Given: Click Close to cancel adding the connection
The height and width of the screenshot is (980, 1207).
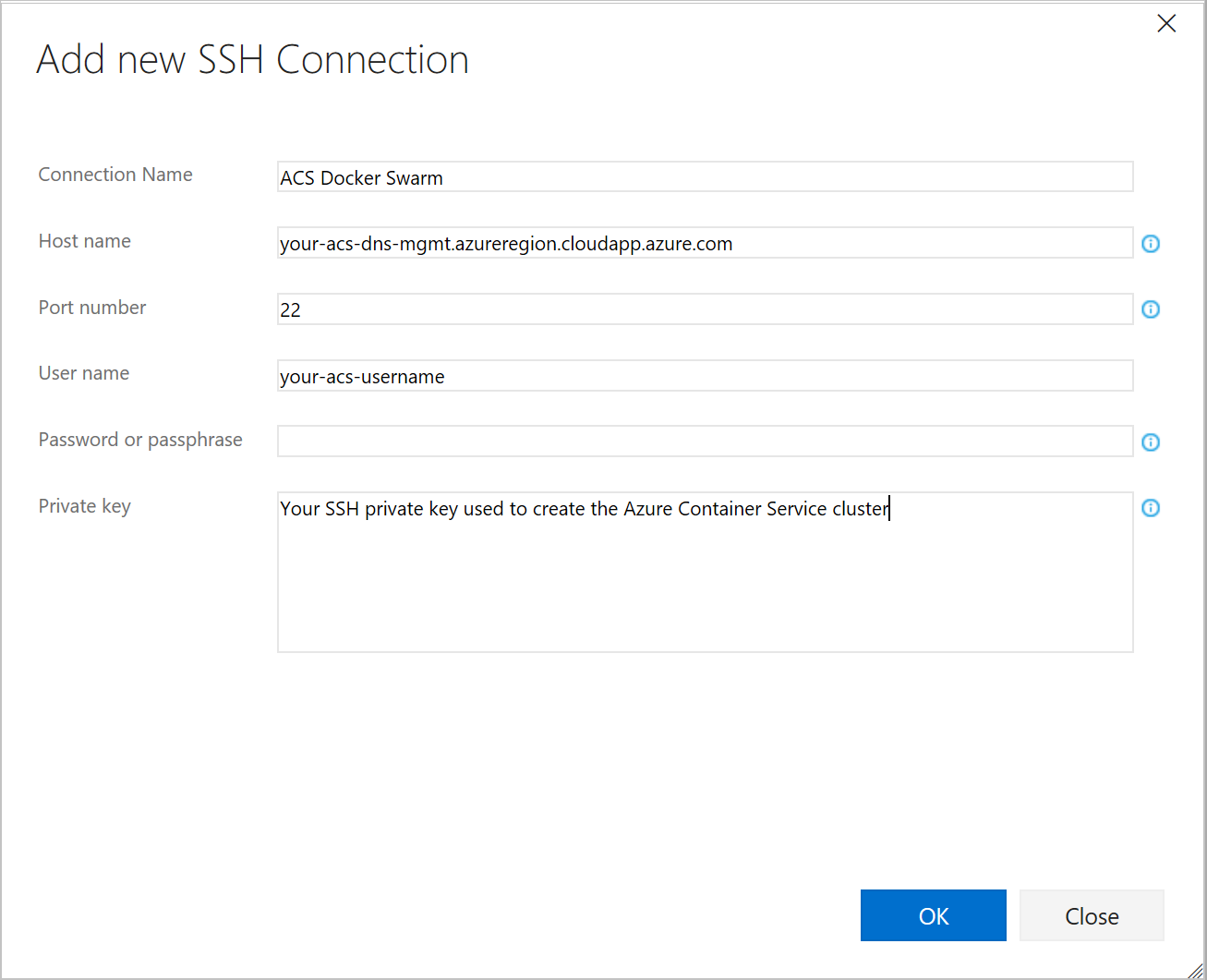Looking at the screenshot, I should coord(1091,915).
